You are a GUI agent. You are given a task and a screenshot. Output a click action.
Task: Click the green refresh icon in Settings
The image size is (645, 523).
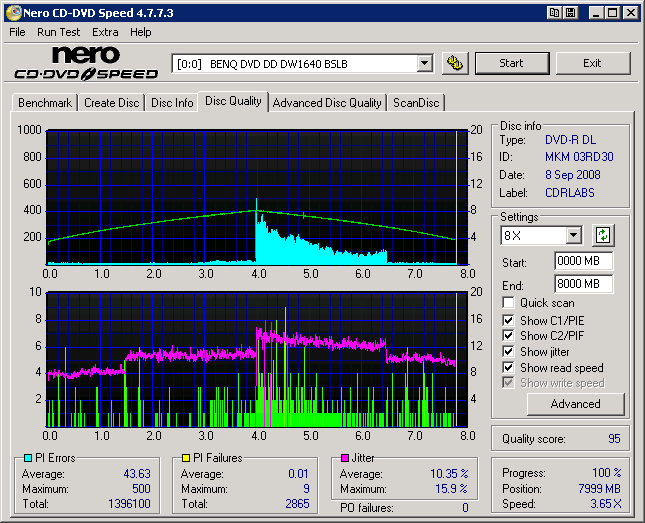[602, 236]
